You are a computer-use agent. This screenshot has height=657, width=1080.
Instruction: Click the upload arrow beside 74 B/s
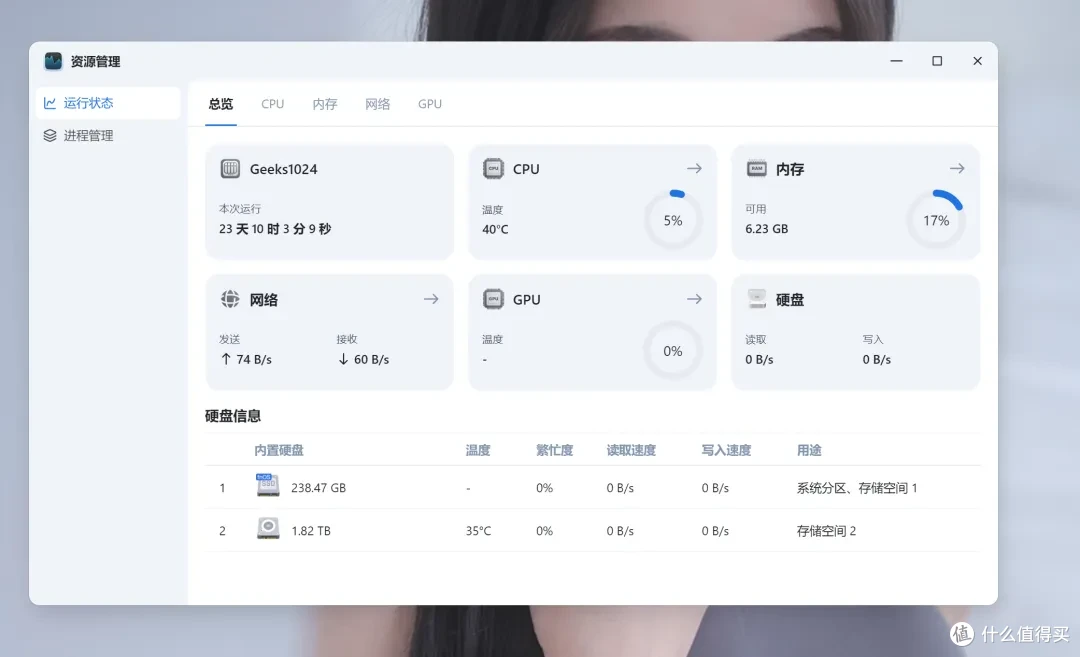(226, 359)
